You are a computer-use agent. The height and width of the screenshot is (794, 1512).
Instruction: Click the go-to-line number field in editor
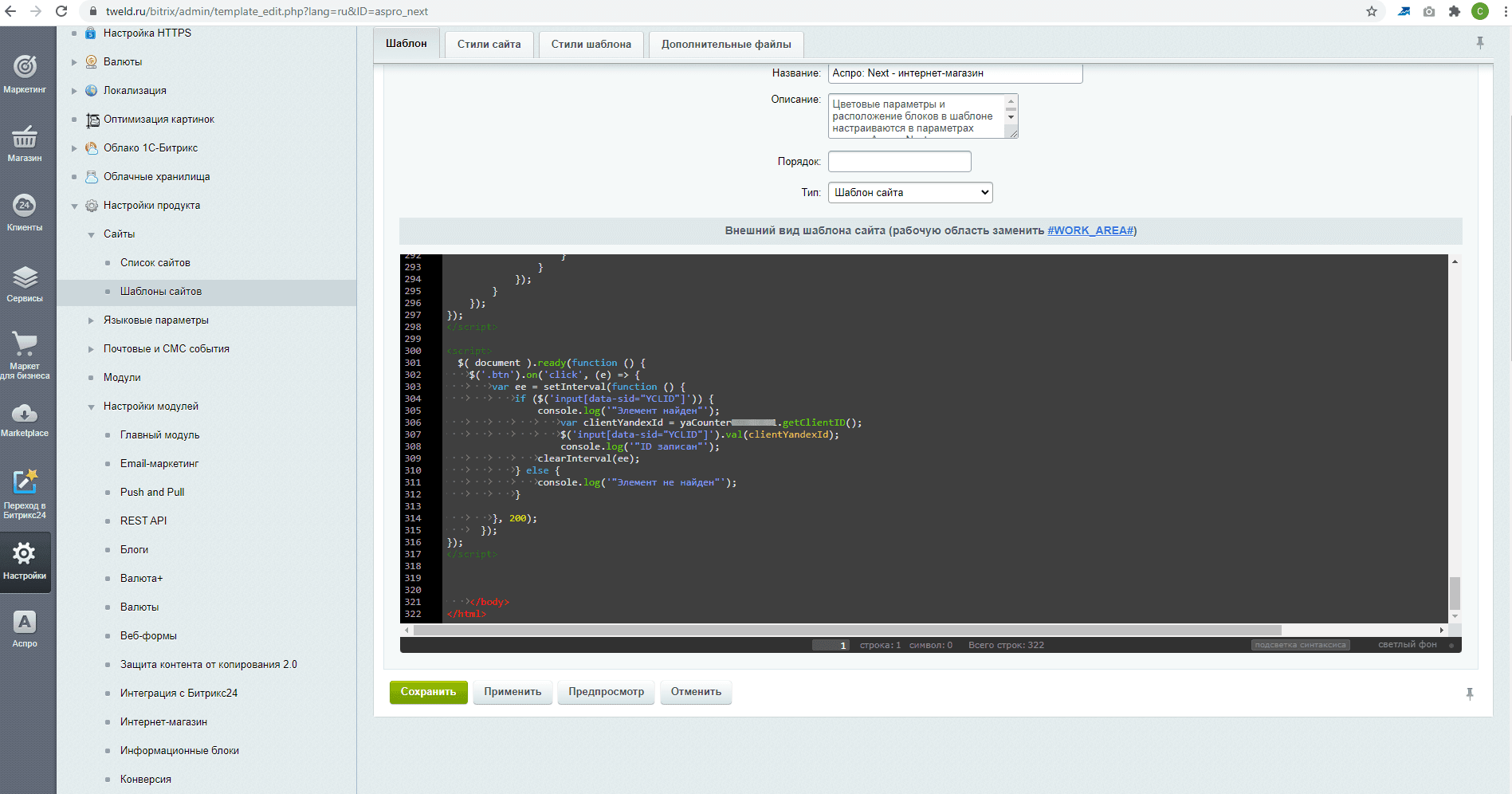point(831,645)
